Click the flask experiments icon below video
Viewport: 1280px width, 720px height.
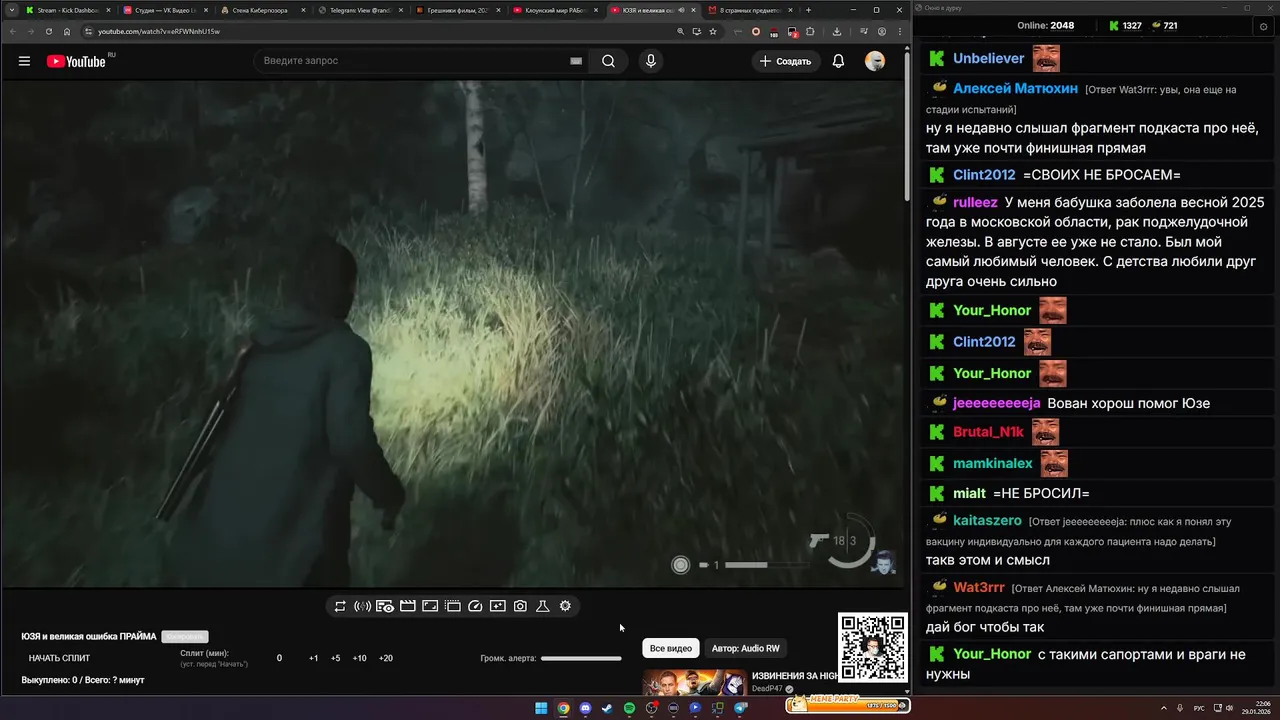(543, 606)
